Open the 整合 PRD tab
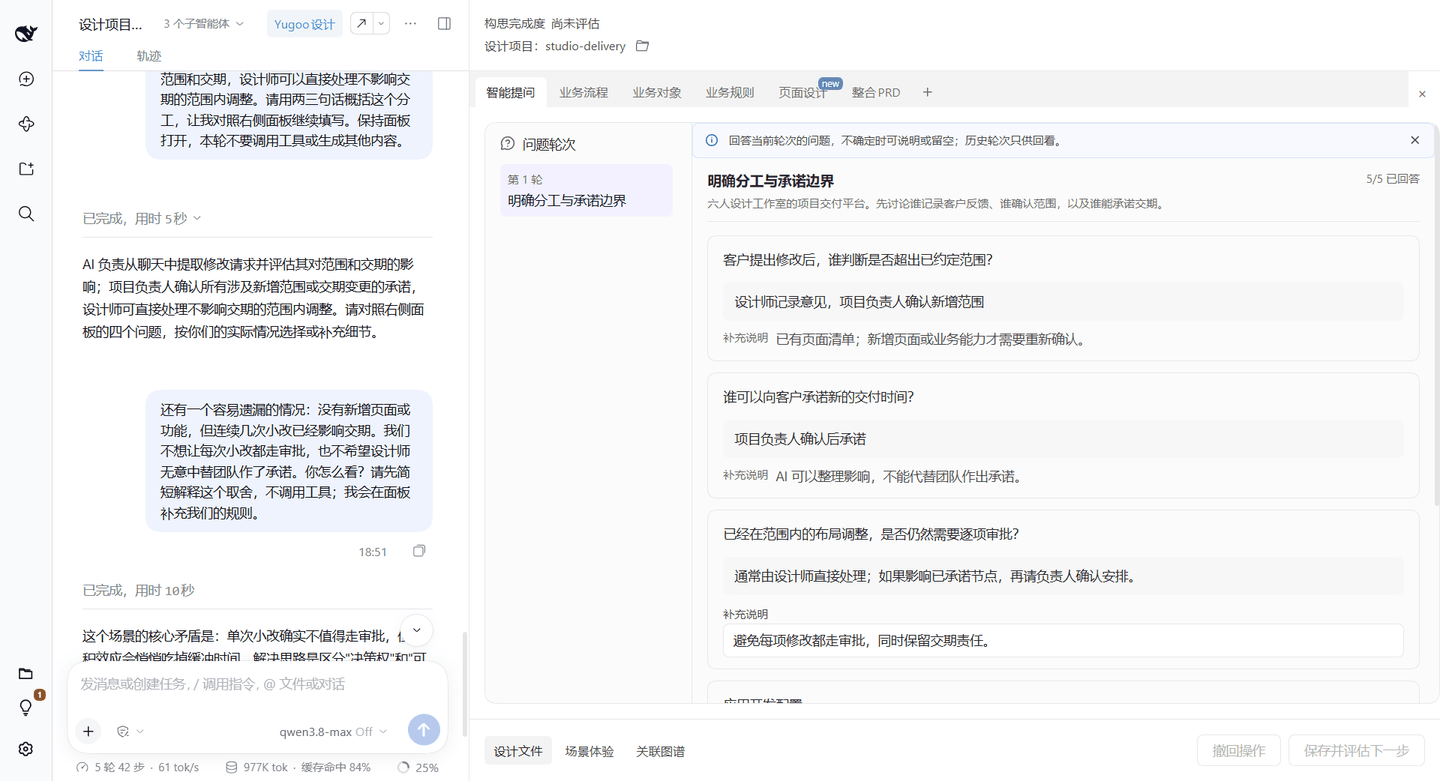Viewport: 1440px width, 781px height. tap(876, 92)
